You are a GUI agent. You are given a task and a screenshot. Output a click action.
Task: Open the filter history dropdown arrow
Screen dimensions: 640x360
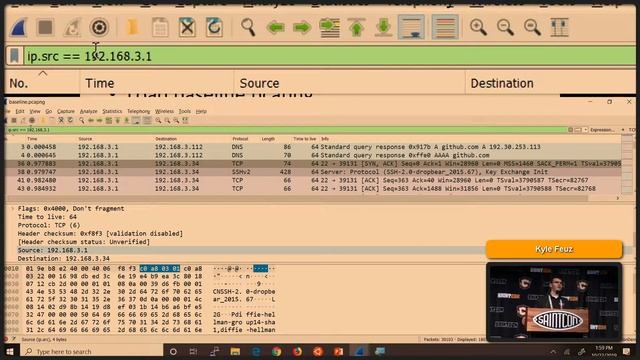(585, 130)
